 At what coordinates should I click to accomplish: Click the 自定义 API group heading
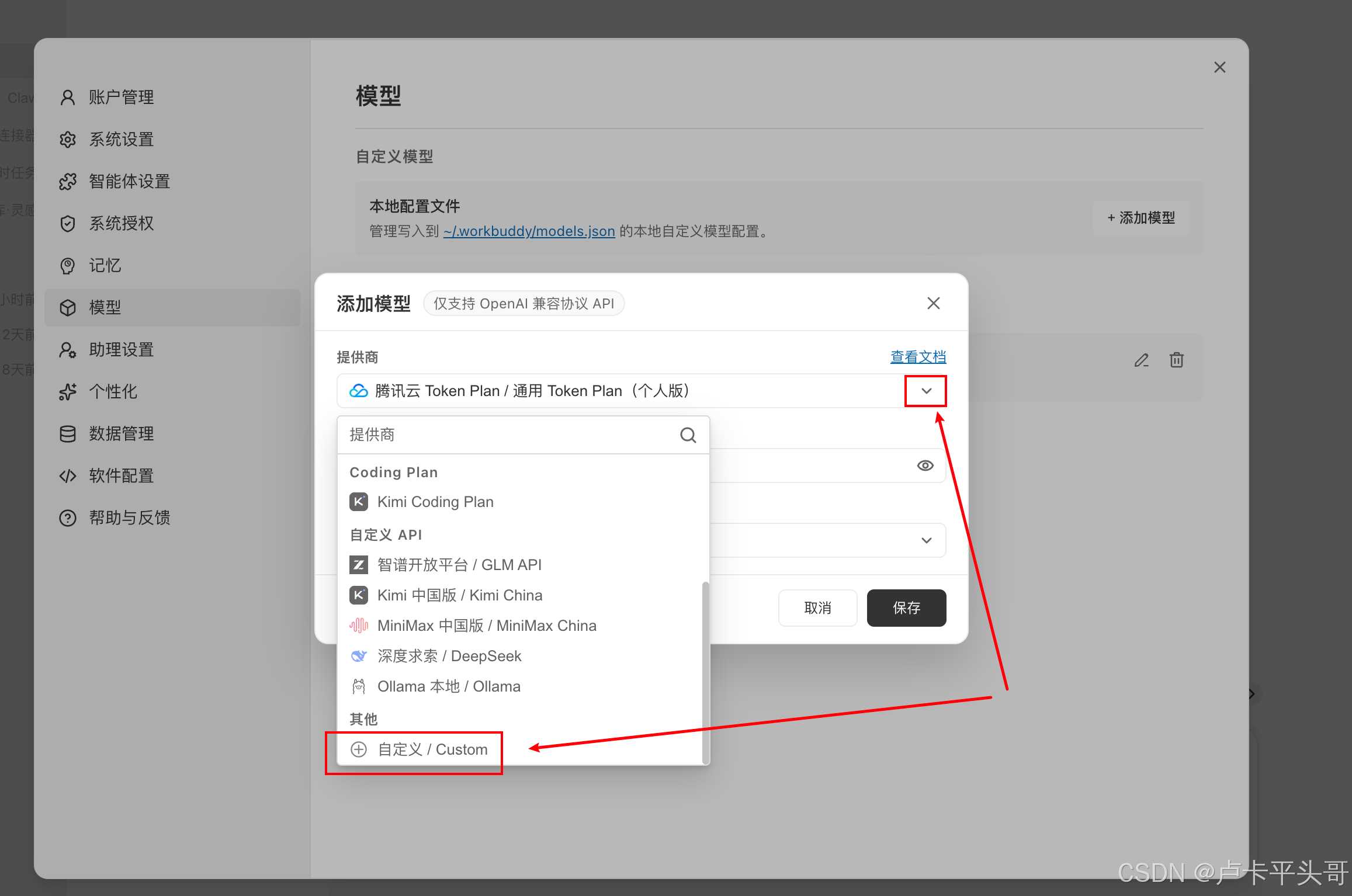click(x=386, y=535)
